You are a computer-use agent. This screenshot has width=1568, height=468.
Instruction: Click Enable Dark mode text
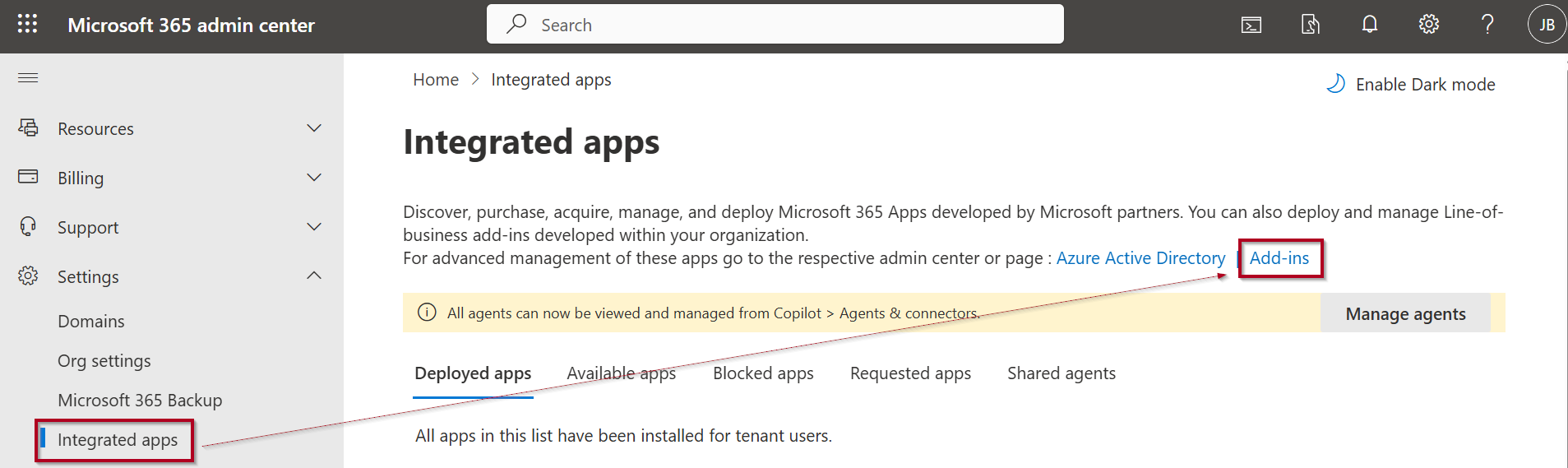coord(1425,85)
